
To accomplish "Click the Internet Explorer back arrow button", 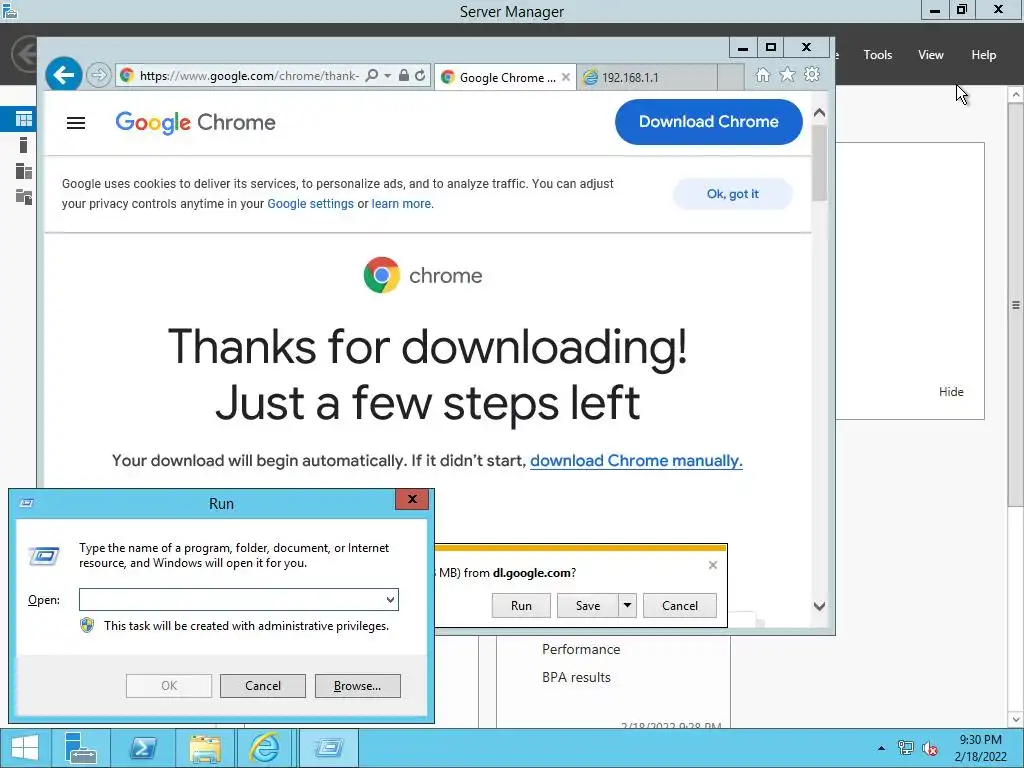I will [63, 75].
